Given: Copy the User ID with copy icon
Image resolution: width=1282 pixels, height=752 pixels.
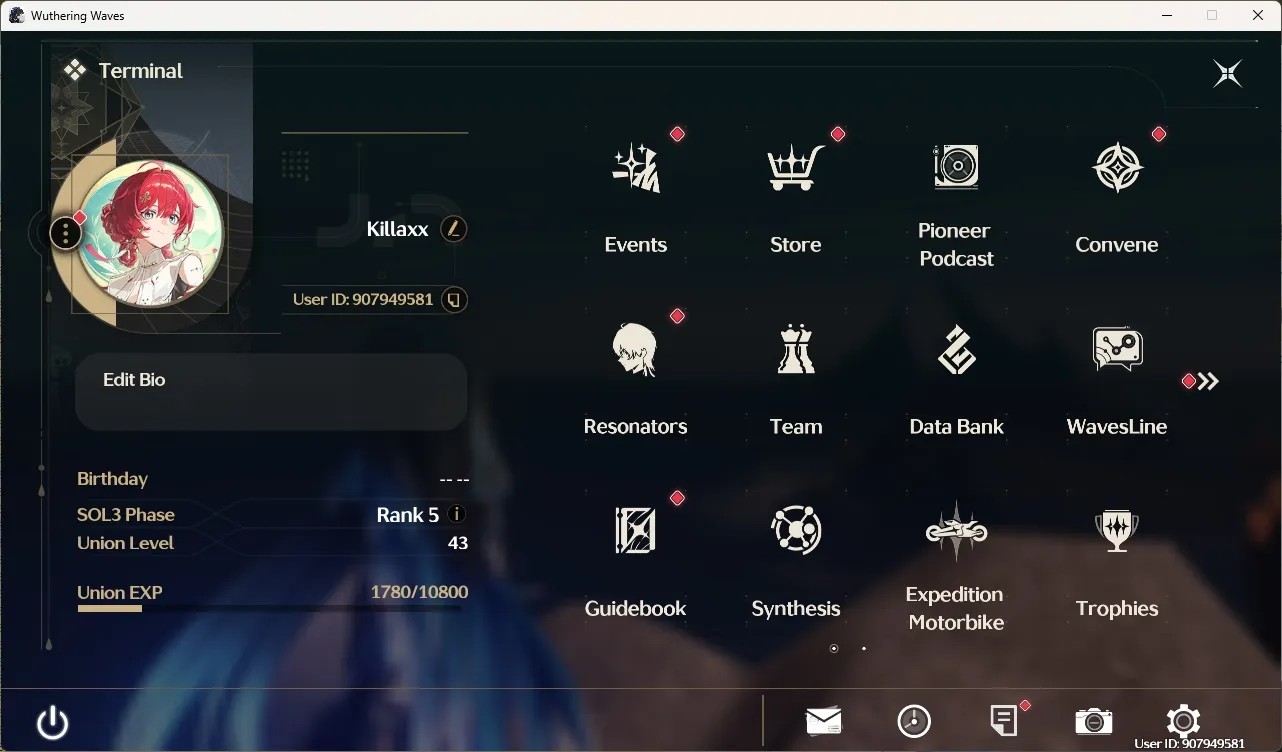Looking at the screenshot, I should (455, 300).
